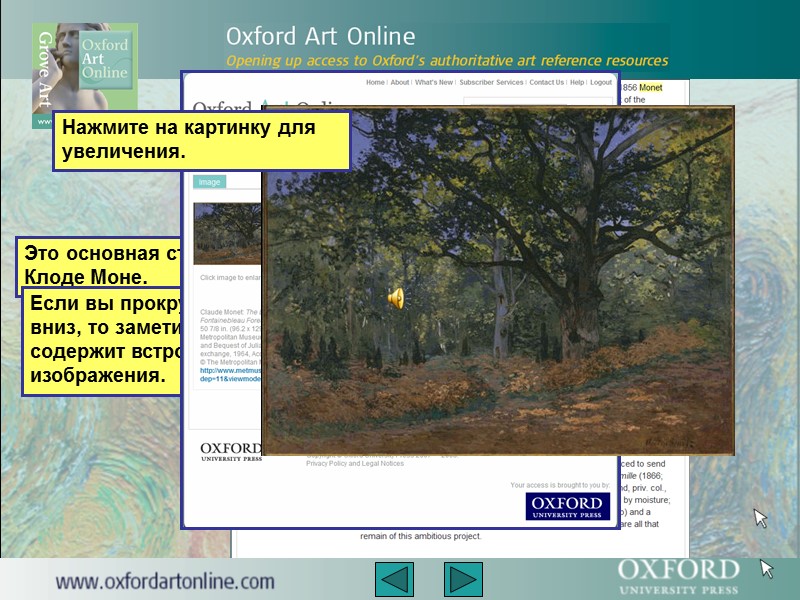The width and height of the screenshot is (800, 600).
Task: Click the Oxford Art Online heading title
Action: [x=320, y=37]
